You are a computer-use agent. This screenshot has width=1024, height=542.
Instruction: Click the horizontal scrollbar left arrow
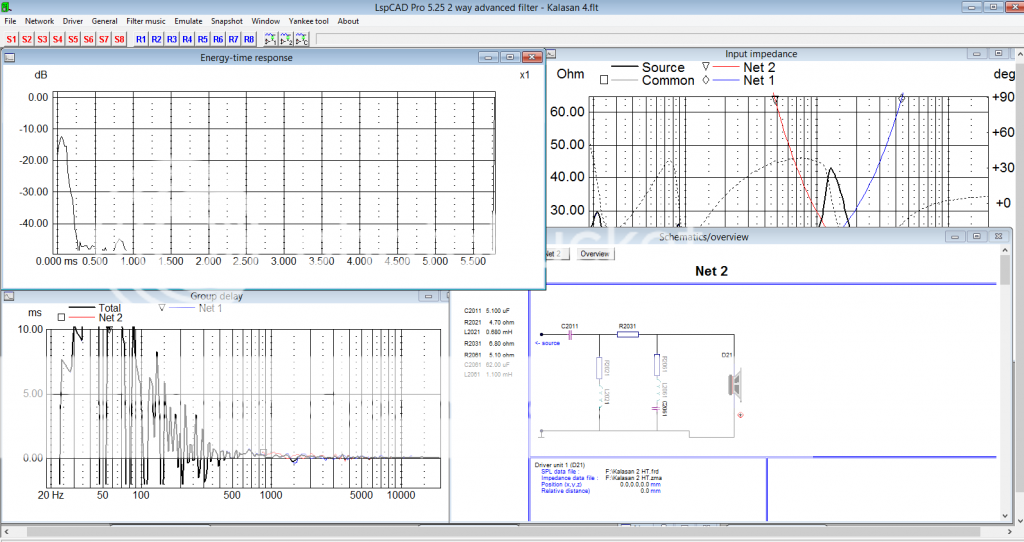click(6, 532)
